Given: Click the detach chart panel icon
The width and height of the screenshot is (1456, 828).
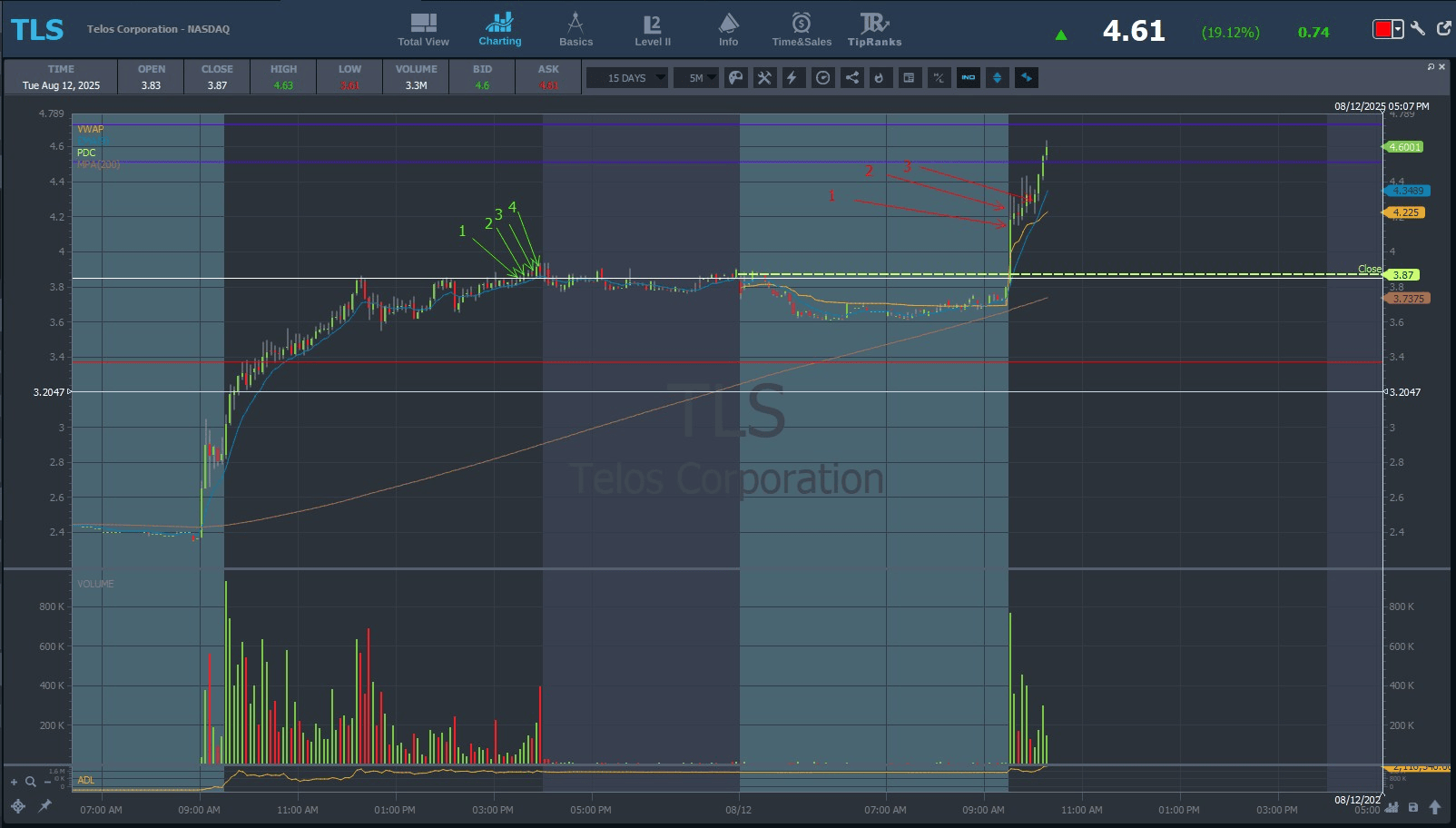Looking at the screenshot, I should click(1431, 66).
